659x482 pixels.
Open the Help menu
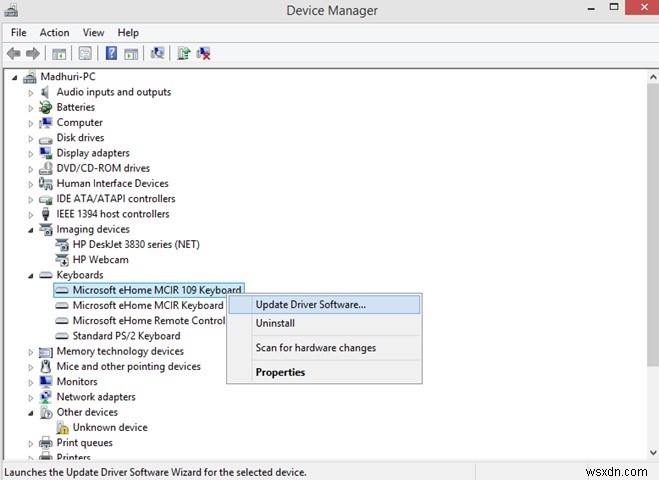128,32
